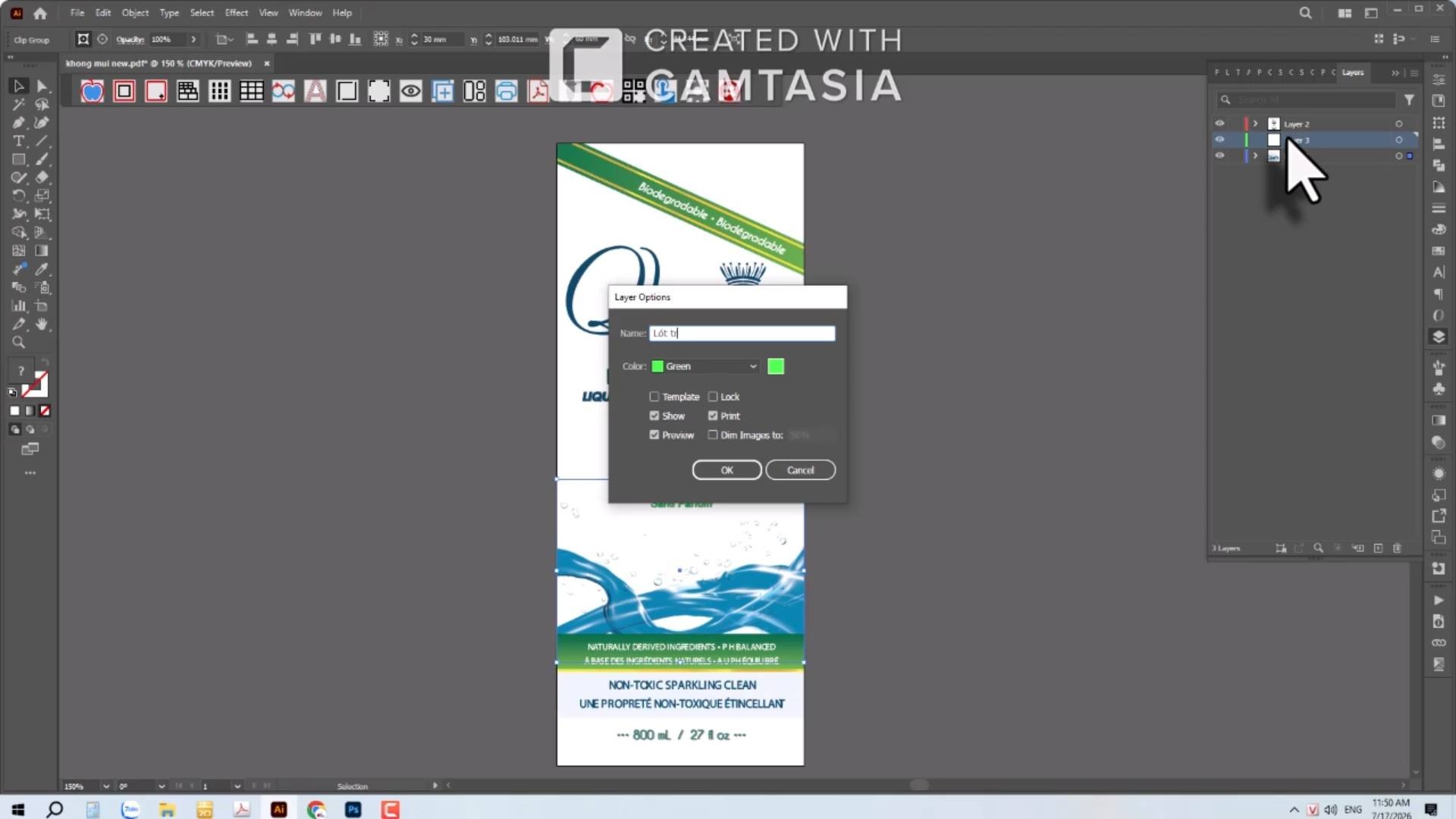Open the zoom level dropdown at 150%
Screen dimensions: 1456x819
(105, 786)
